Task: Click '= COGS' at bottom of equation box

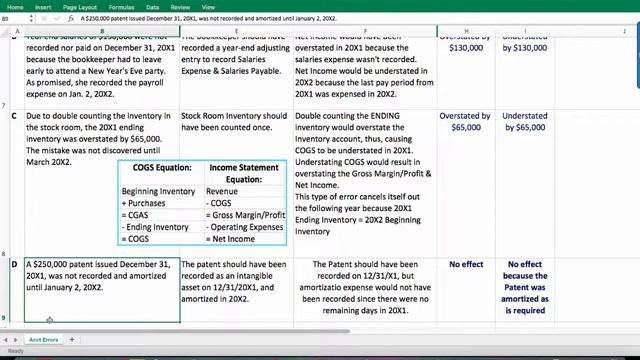Action: tap(135, 239)
